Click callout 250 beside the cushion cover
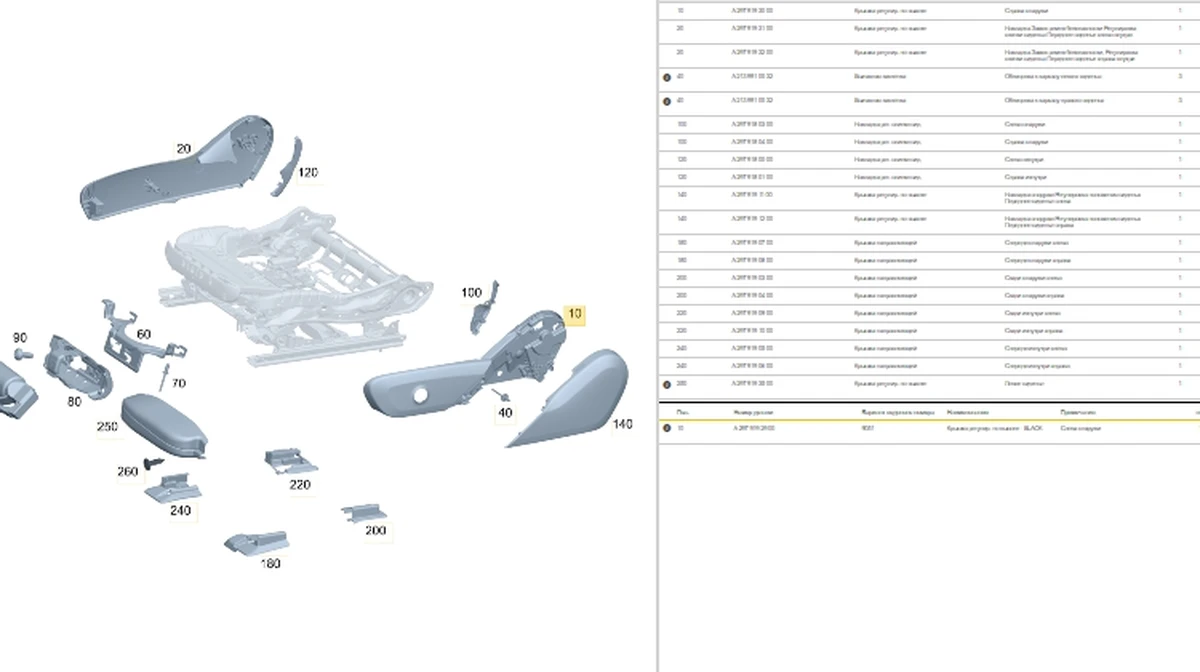This screenshot has width=1200, height=672. [x=107, y=427]
